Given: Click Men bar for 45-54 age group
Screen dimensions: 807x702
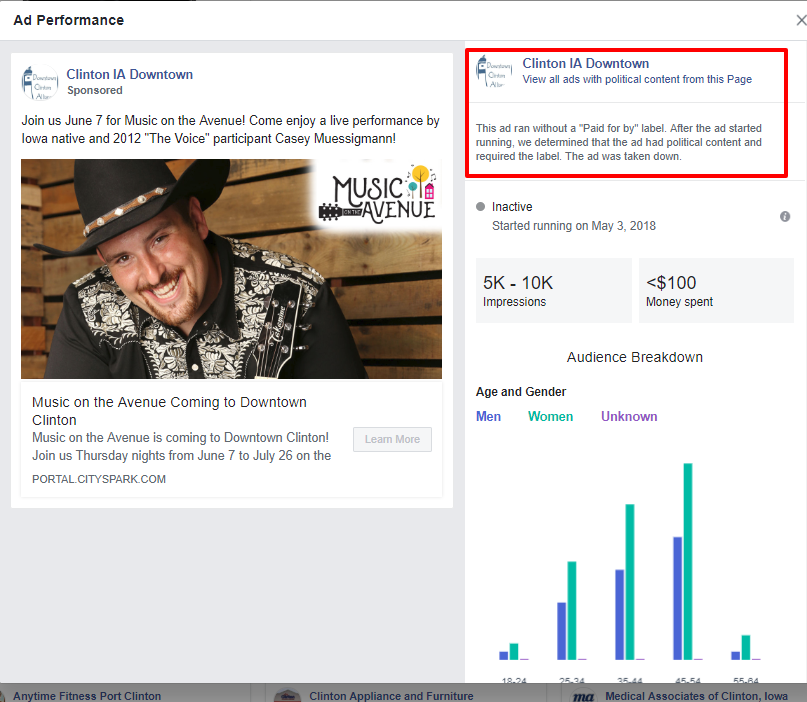Looking at the screenshot, I should tap(677, 599).
